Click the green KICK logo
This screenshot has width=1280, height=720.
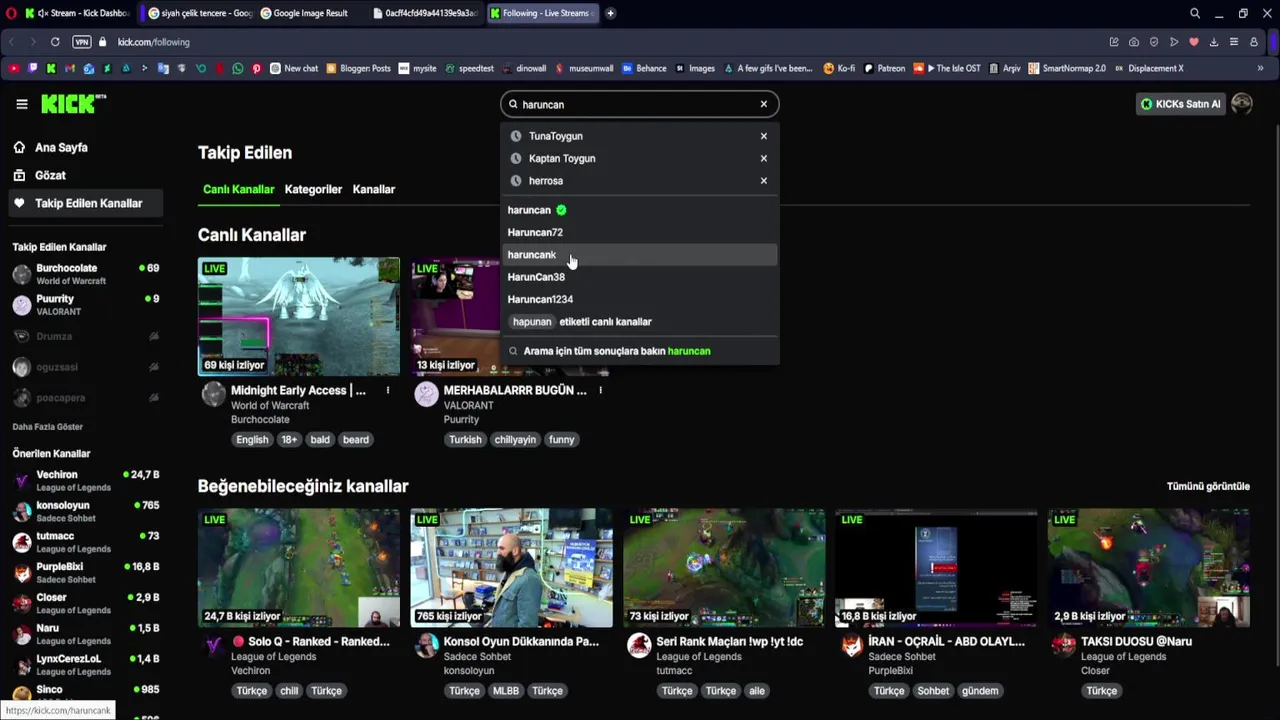pyautogui.click(x=73, y=103)
